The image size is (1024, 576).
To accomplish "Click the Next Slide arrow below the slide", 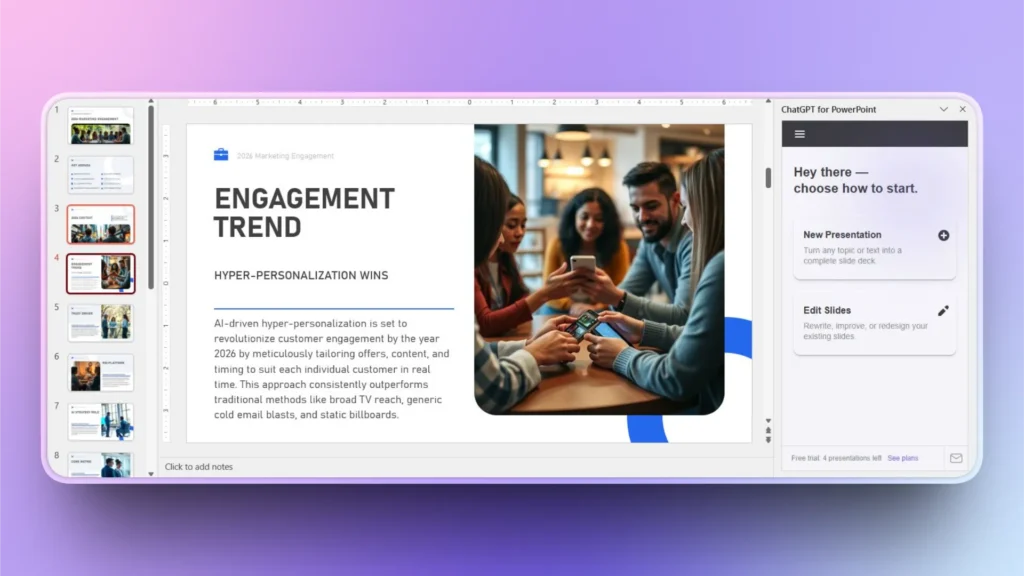I will coord(768,438).
